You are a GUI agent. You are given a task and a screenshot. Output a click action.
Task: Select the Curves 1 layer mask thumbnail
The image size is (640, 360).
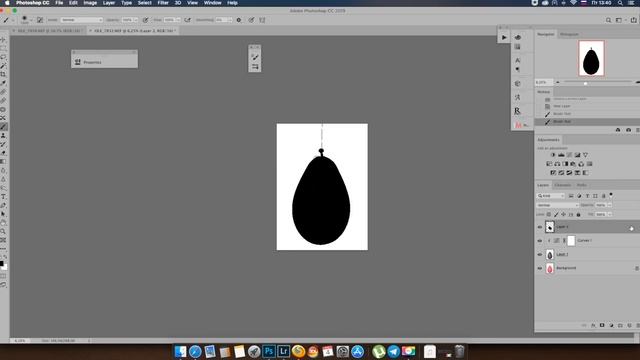click(x=571, y=241)
